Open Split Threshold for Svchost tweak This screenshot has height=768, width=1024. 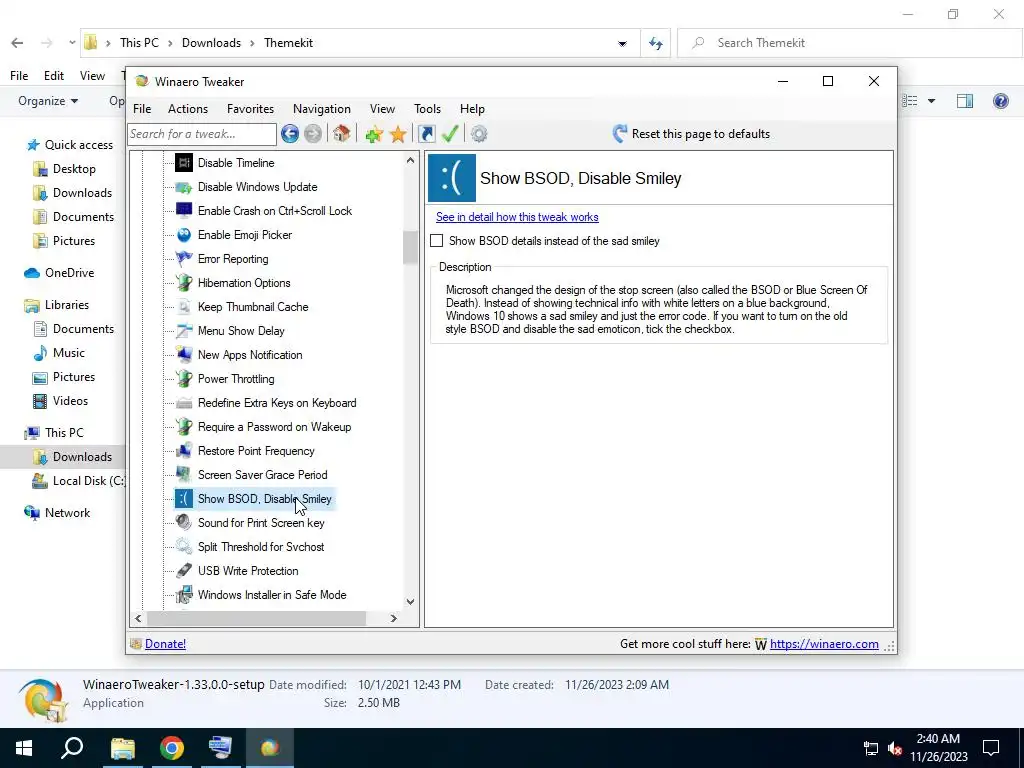tap(261, 547)
